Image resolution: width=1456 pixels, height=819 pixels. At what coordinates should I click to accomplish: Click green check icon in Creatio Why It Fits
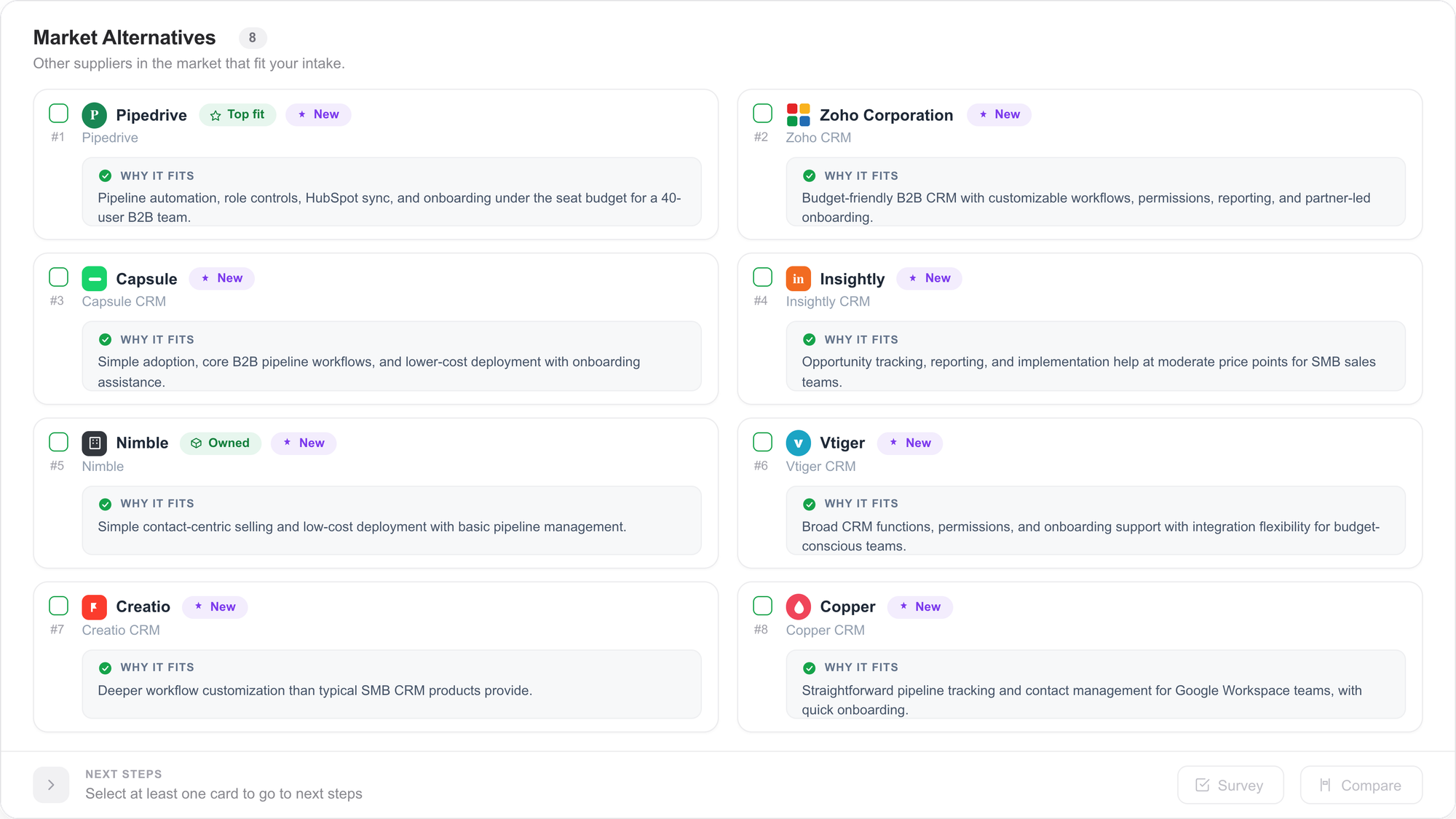[x=106, y=668]
